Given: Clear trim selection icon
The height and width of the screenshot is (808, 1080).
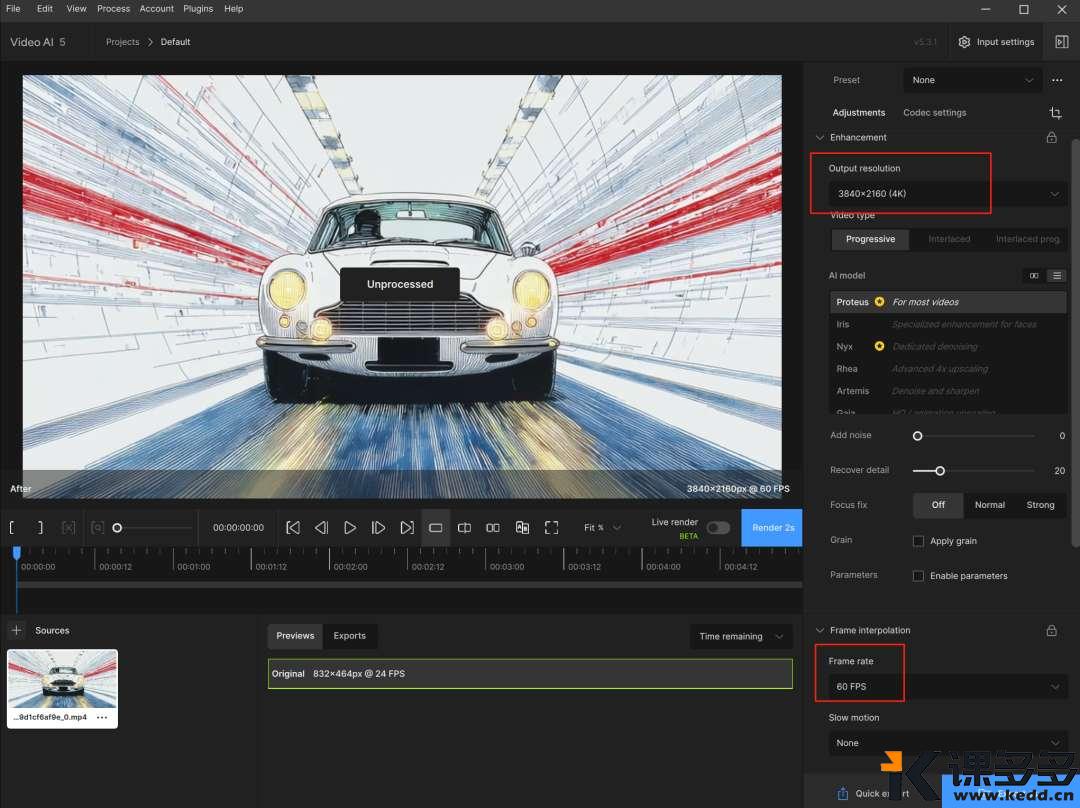Looking at the screenshot, I should pyautogui.click(x=68, y=528).
